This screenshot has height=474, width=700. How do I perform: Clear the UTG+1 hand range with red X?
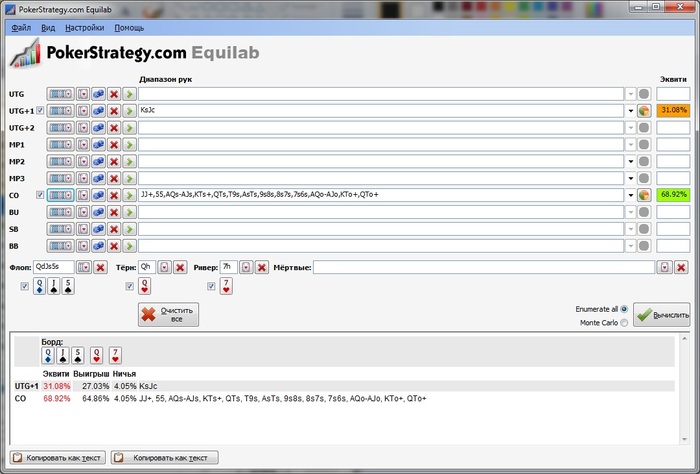(114, 111)
